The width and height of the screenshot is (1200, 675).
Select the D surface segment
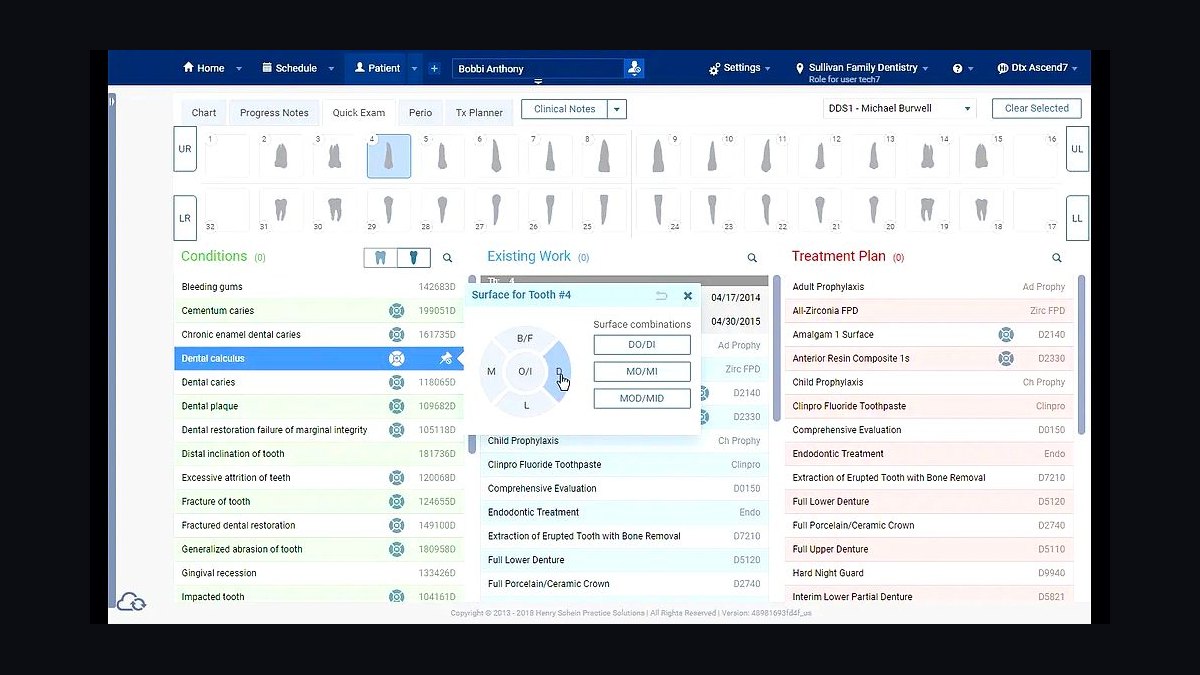click(x=559, y=372)
